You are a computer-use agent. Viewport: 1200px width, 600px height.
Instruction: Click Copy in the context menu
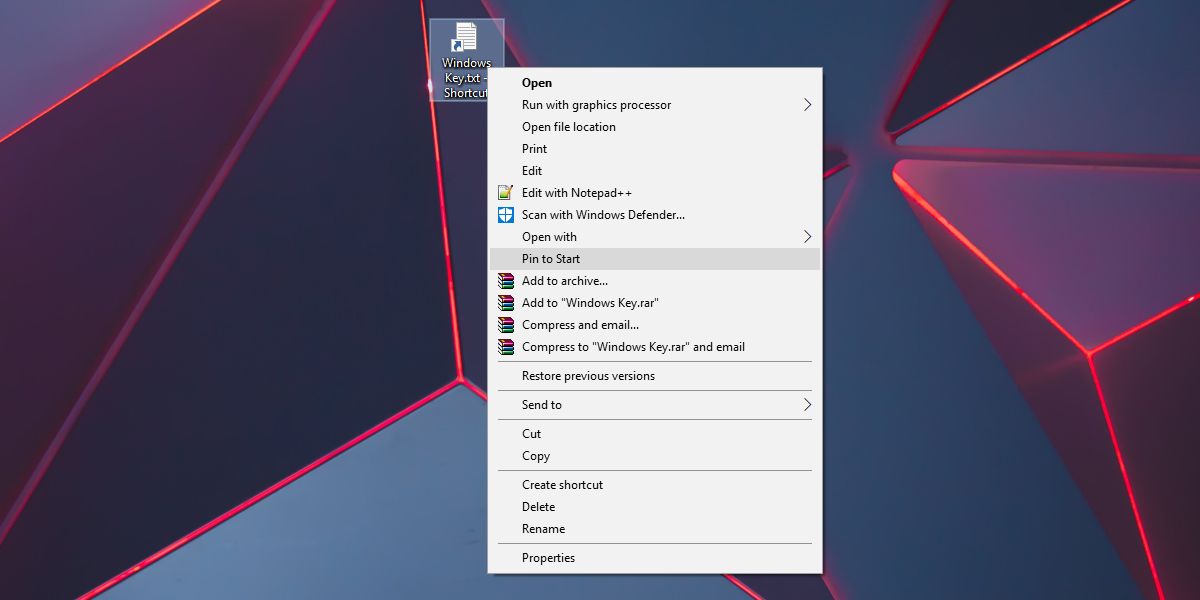coord(535,455)
